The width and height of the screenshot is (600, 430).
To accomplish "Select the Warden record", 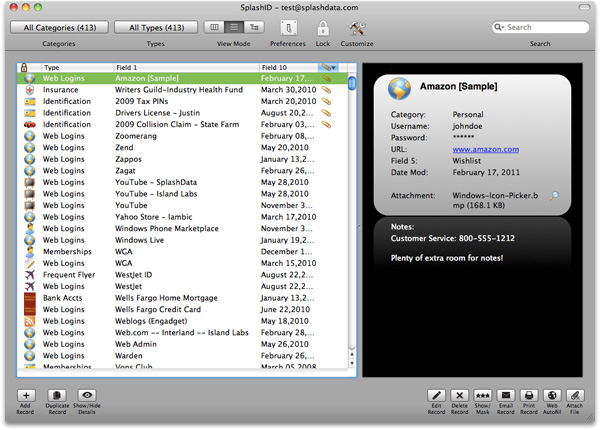I will click(183, 356).
